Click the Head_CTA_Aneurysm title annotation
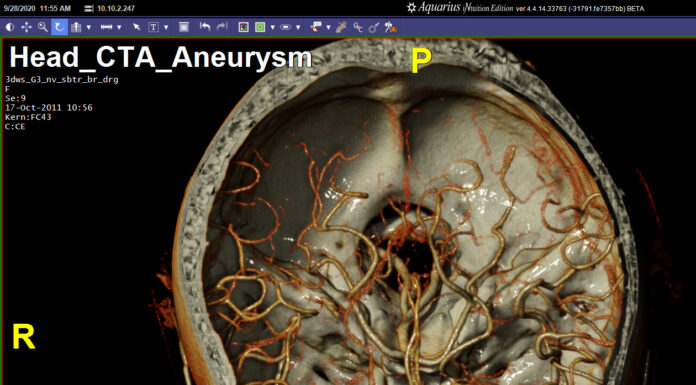This screenshot has width=696, height=385. (x=161, y=58)
